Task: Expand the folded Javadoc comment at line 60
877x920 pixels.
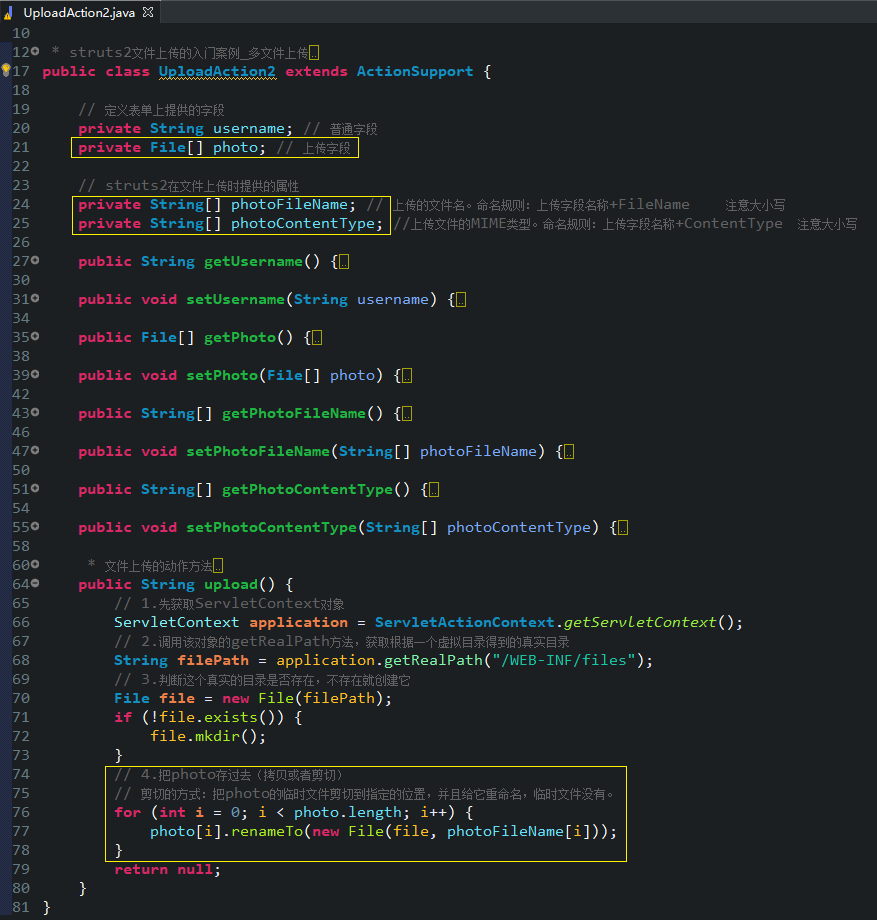Action: point(35,564)
